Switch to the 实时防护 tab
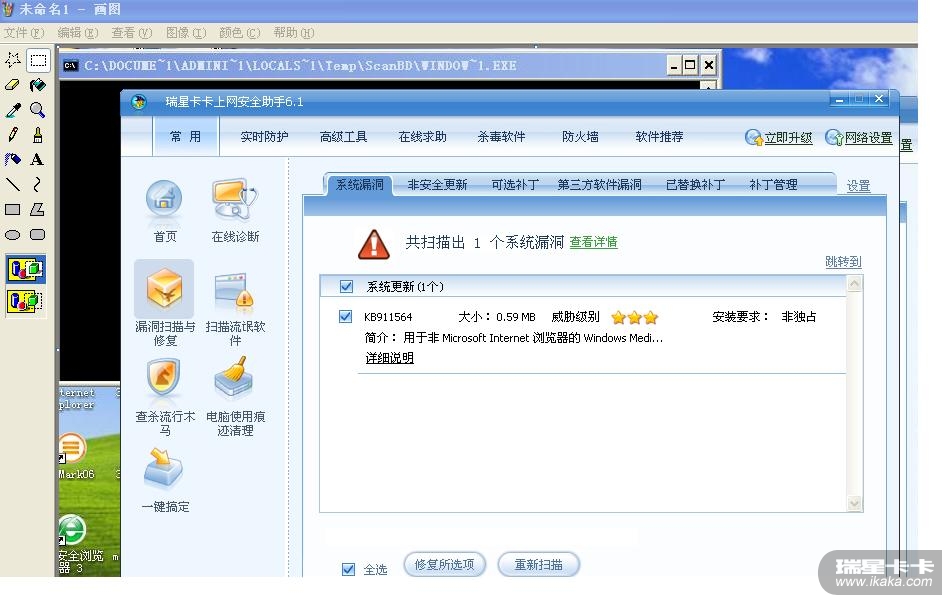The width and height of the screenshot is (952, 602). point(264,137)
